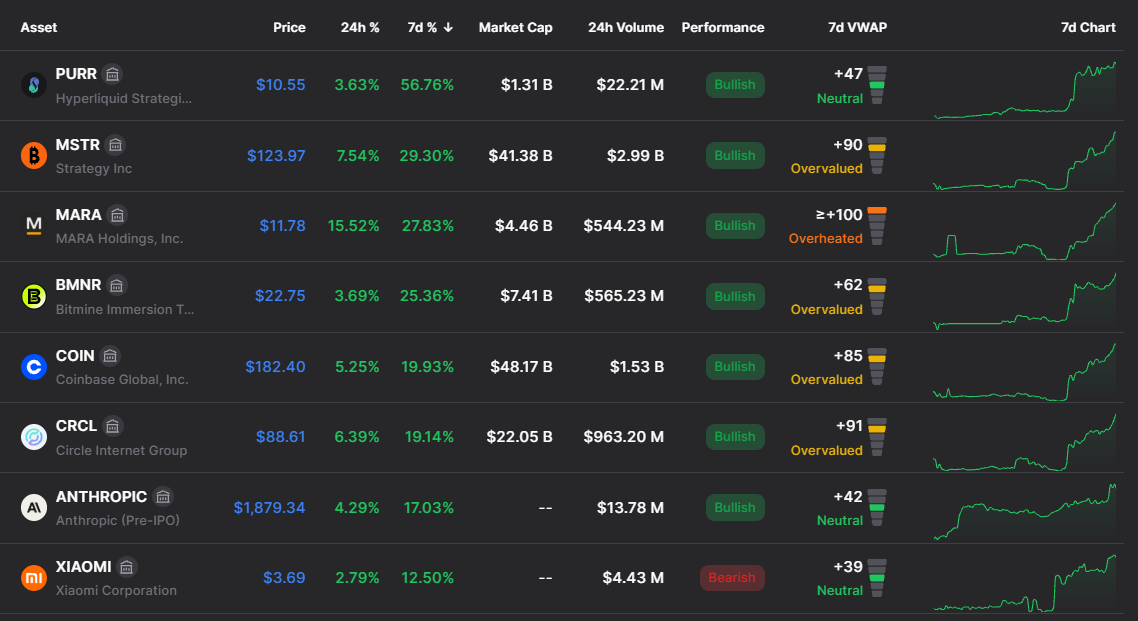Screen dimensions: 1138x621
Task: Sort by the 7d % column header
Action: point(430,28)
